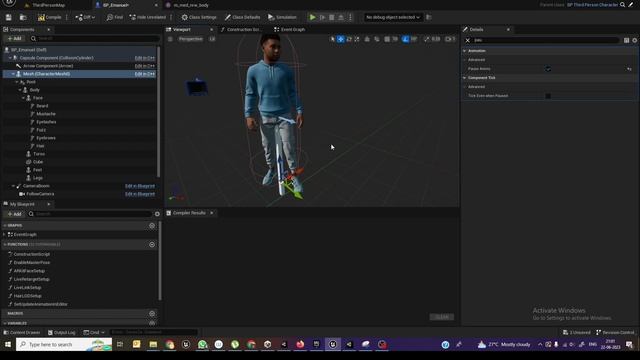Toggle grid snapping in viewport toolbar

click(x=387, y=39)
